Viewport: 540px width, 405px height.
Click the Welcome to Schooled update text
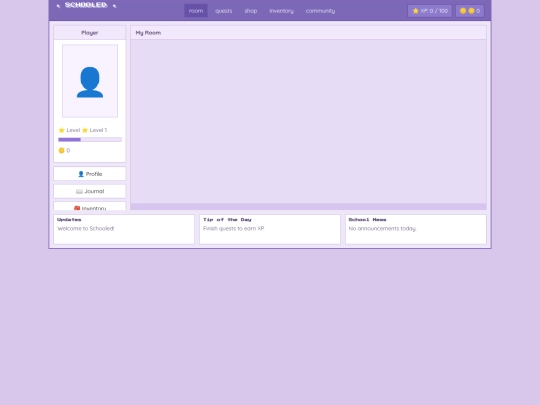(85, 228)
